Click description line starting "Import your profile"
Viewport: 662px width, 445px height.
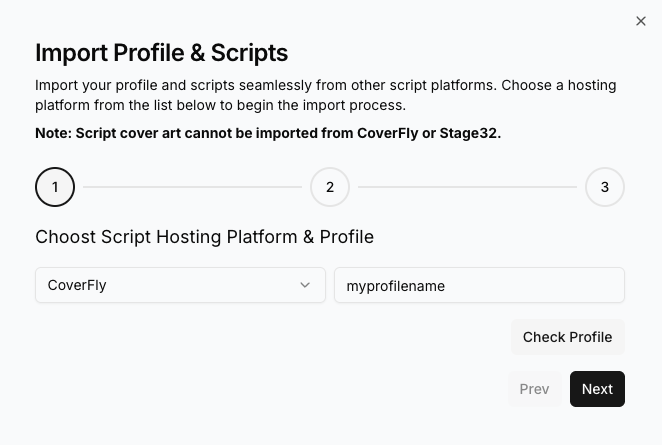click(x=325, y=85)
